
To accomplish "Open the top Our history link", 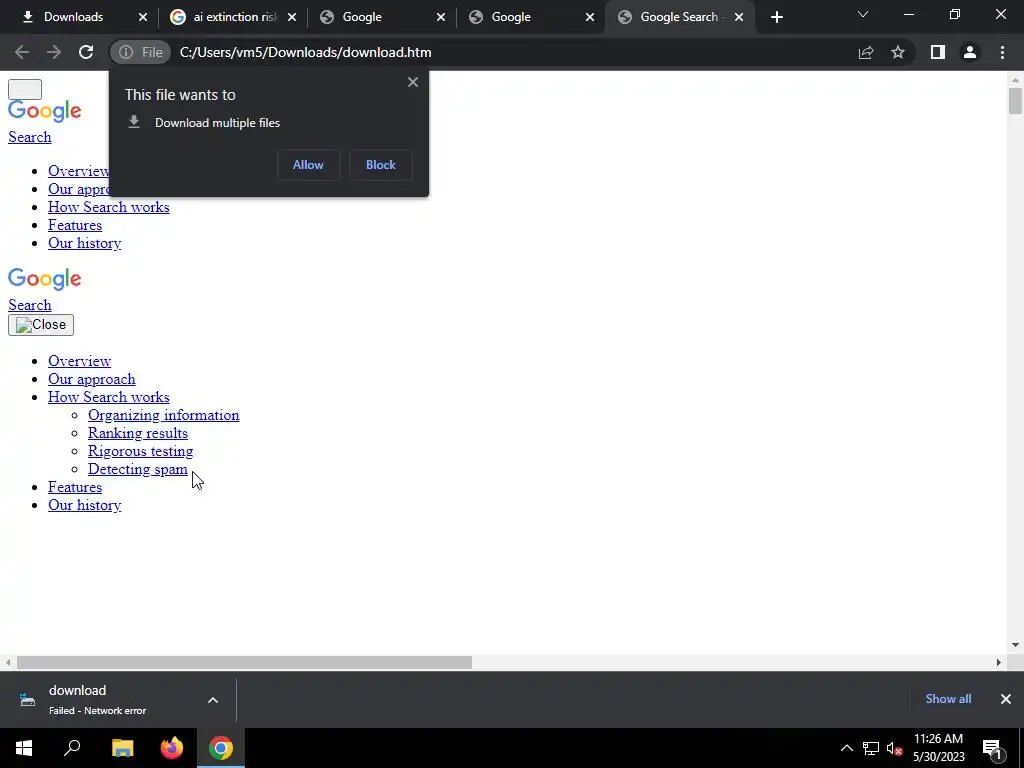I will (84, 243).
